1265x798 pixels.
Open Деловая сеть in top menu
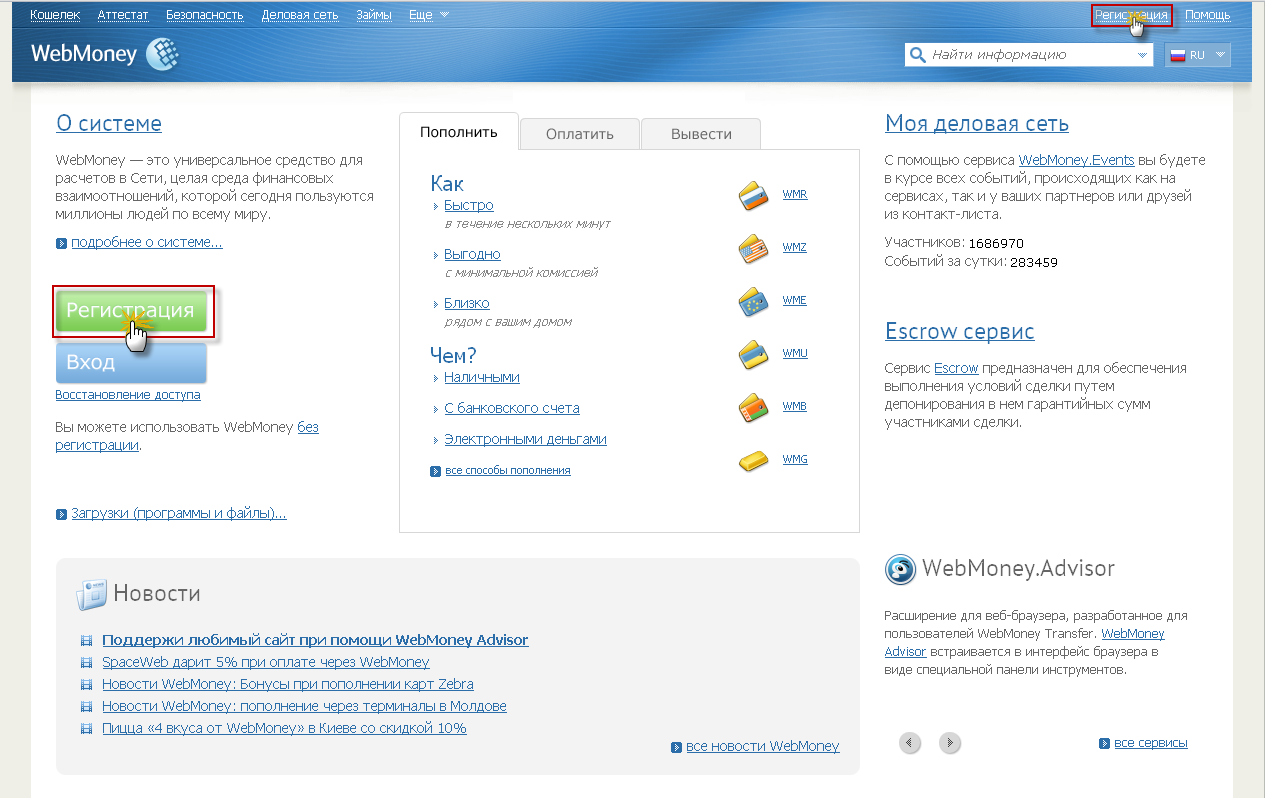tap(300, 15)
